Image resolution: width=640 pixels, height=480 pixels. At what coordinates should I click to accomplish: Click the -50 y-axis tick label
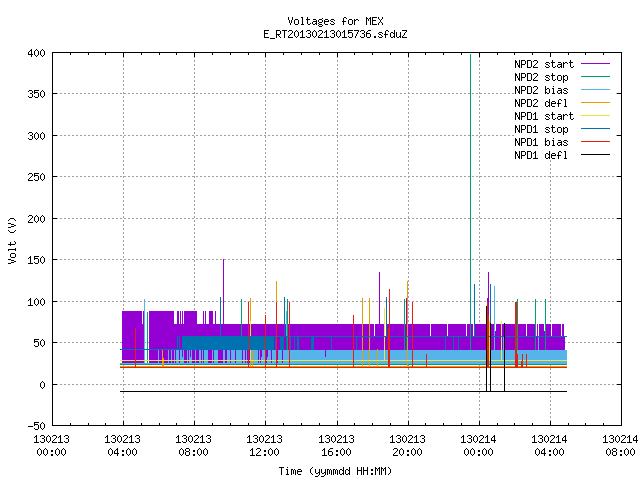[36, 426]
